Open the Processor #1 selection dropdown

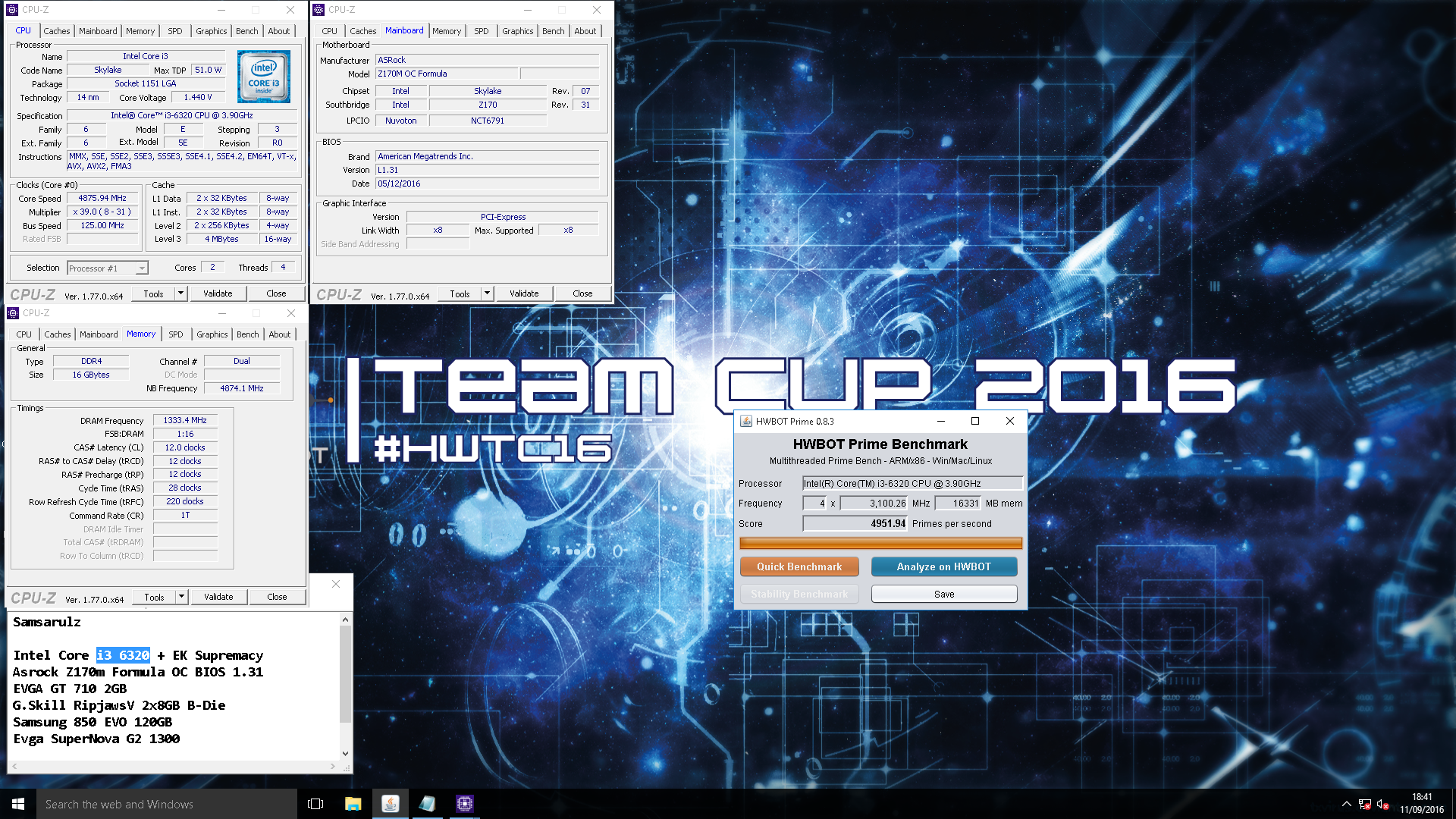(141, 268)
